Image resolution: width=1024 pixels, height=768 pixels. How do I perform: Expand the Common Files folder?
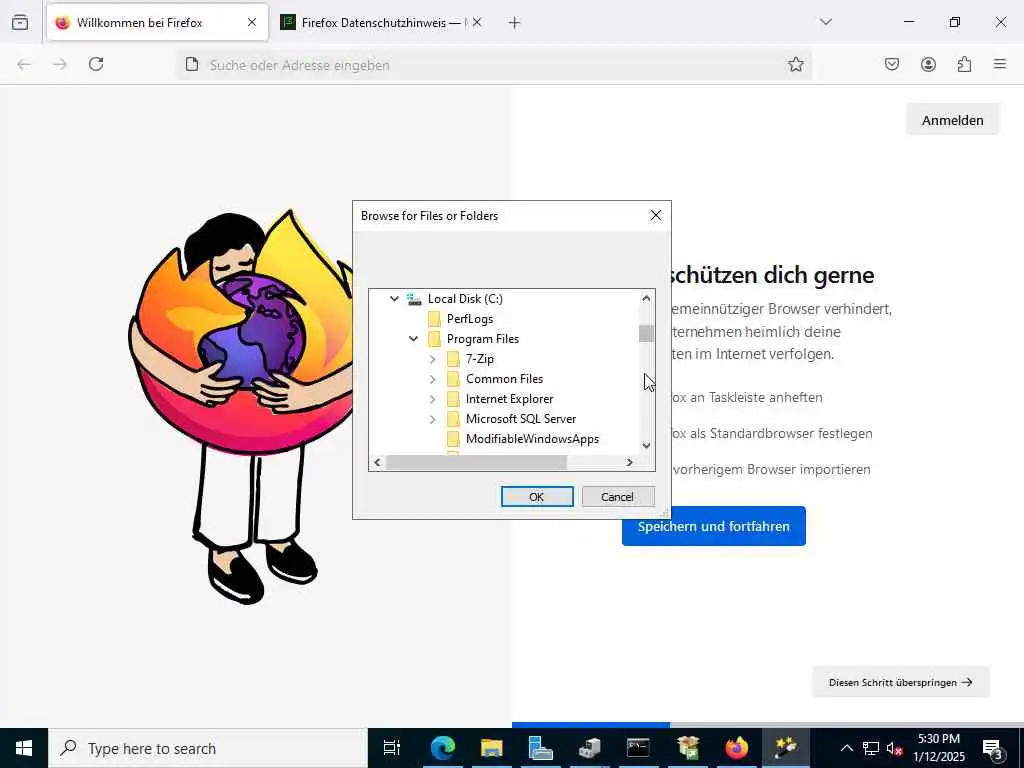coord(432,379)
